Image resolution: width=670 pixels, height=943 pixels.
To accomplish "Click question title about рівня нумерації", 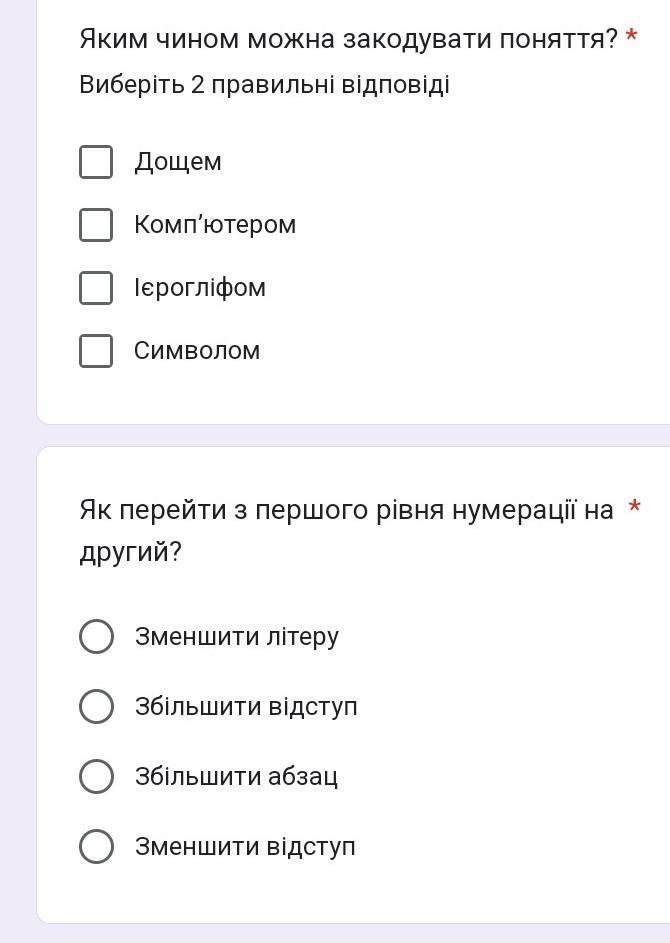I will (346, 531).
